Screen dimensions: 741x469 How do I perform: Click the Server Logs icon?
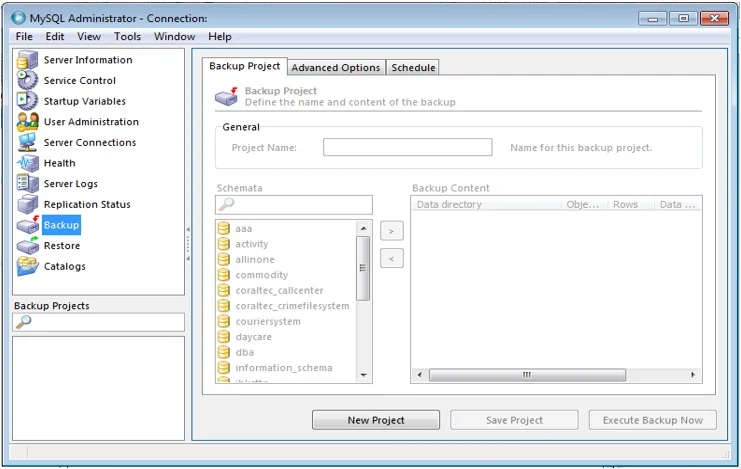click(x=27, y=183)
